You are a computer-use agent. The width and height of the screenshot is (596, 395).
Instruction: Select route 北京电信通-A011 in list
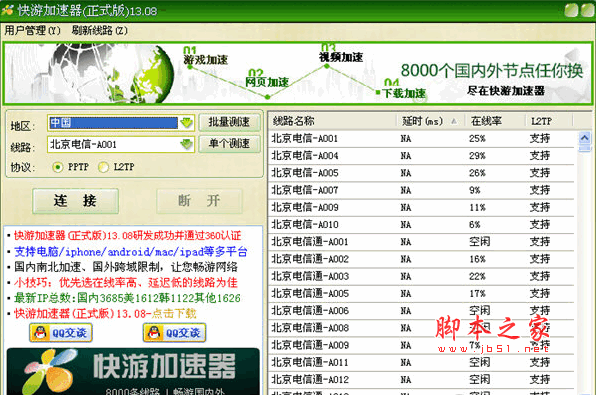[x=421, y=363]
